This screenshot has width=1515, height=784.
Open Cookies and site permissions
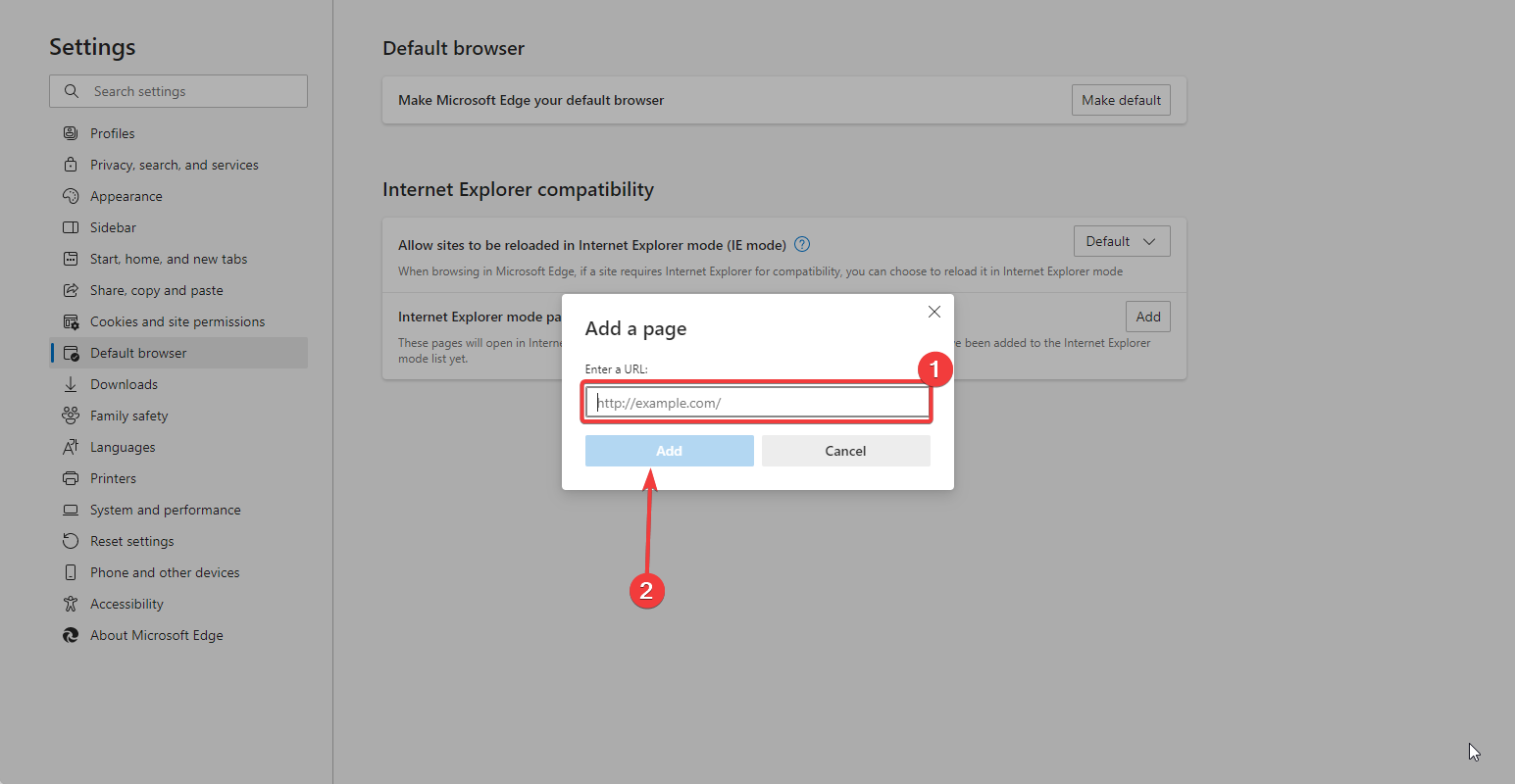(x=178, y=321)
